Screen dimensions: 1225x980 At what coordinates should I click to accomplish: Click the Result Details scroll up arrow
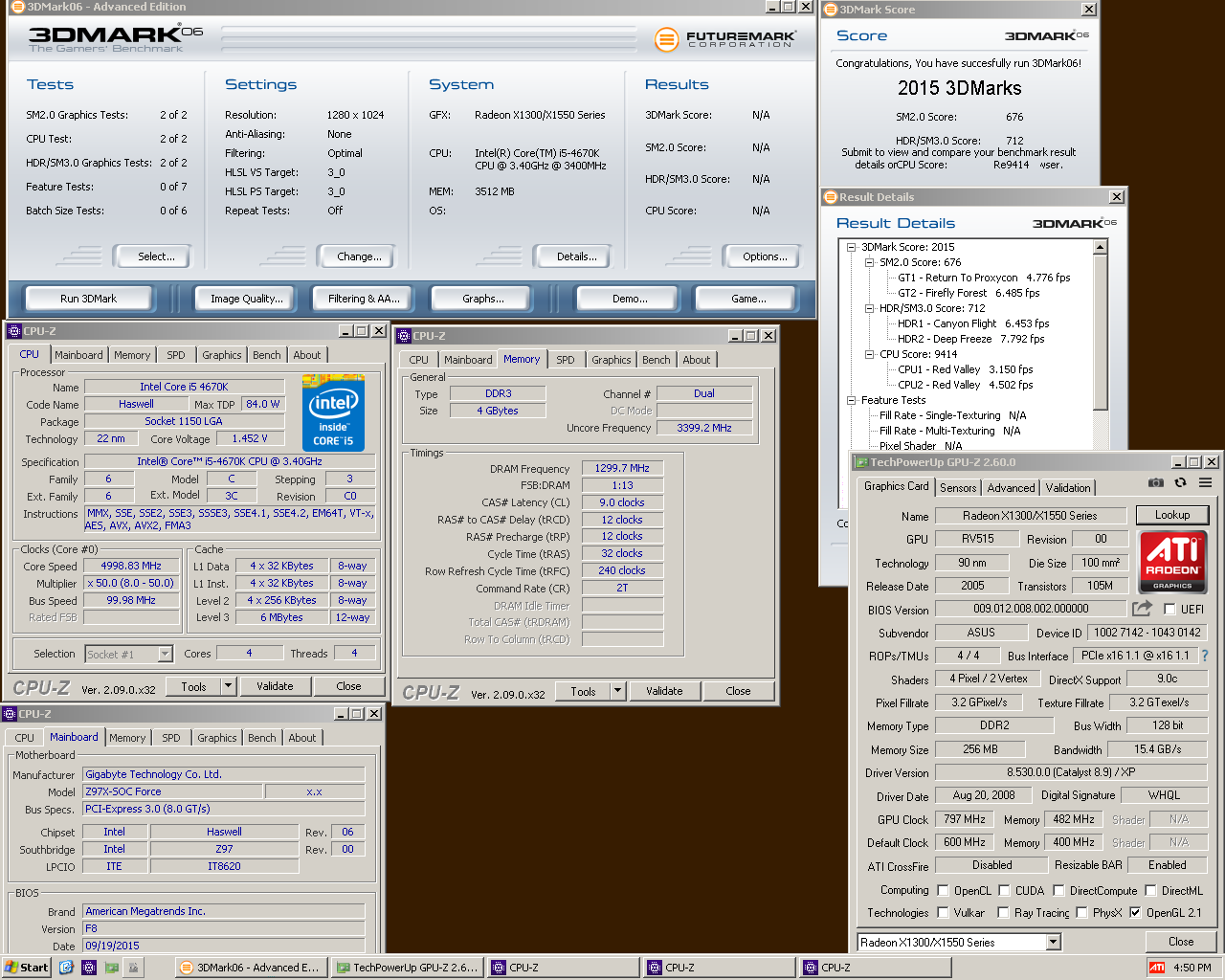click(1101, 247)
